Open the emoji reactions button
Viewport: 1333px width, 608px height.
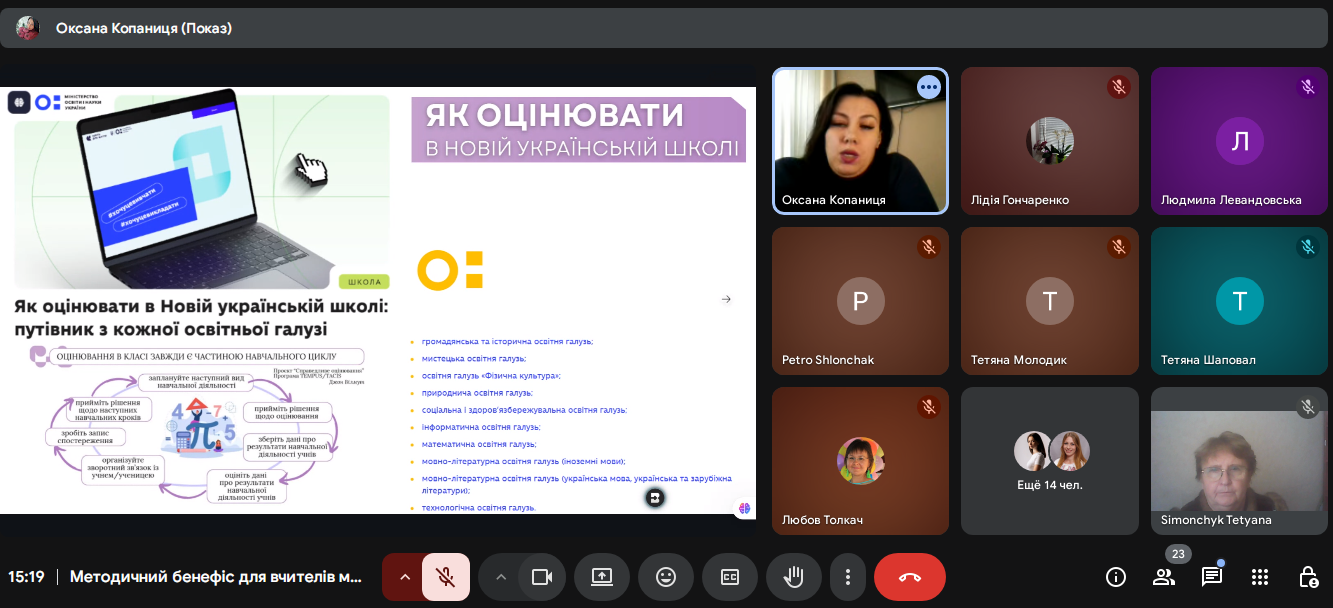(665, 577)
